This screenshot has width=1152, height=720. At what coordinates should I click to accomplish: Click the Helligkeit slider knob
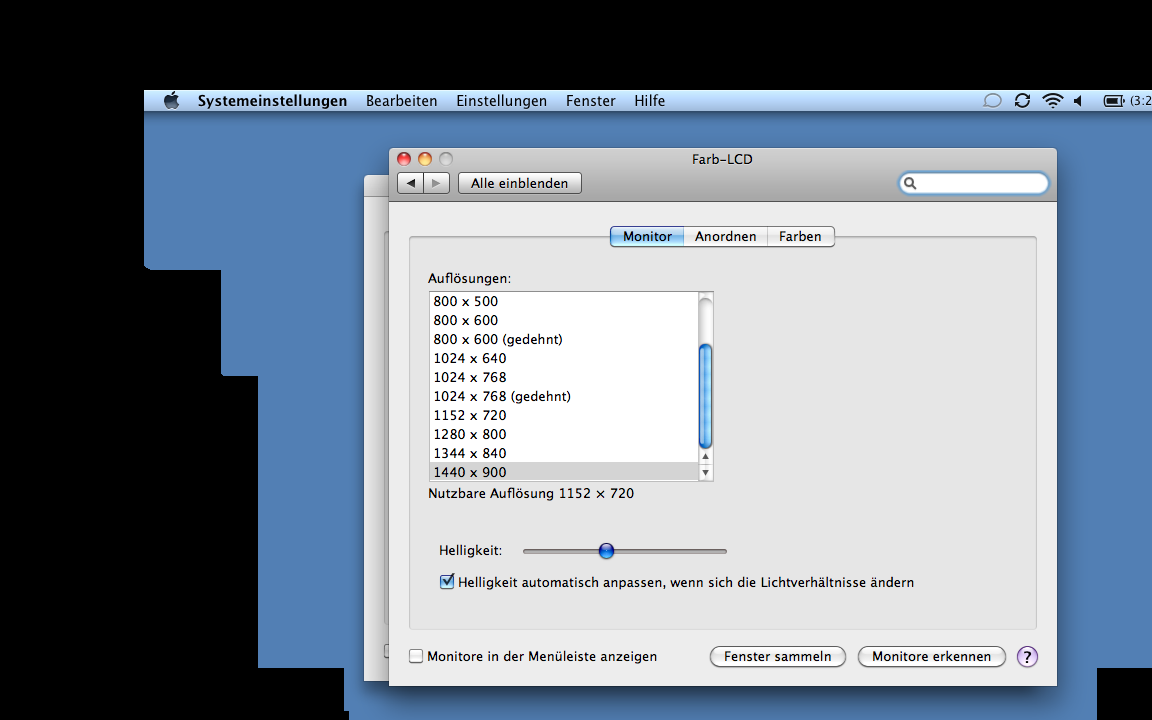606,550
